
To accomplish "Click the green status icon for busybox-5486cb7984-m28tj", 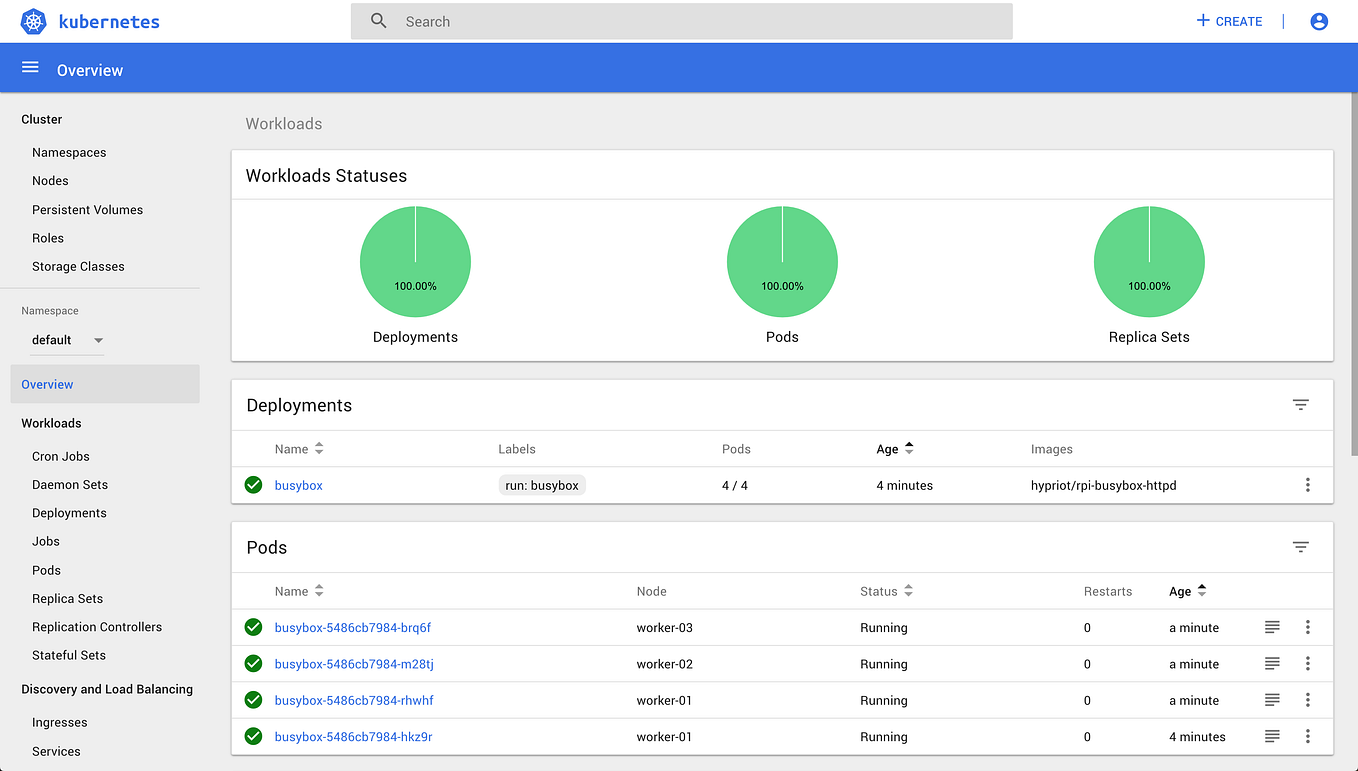I will click(253, 663).
